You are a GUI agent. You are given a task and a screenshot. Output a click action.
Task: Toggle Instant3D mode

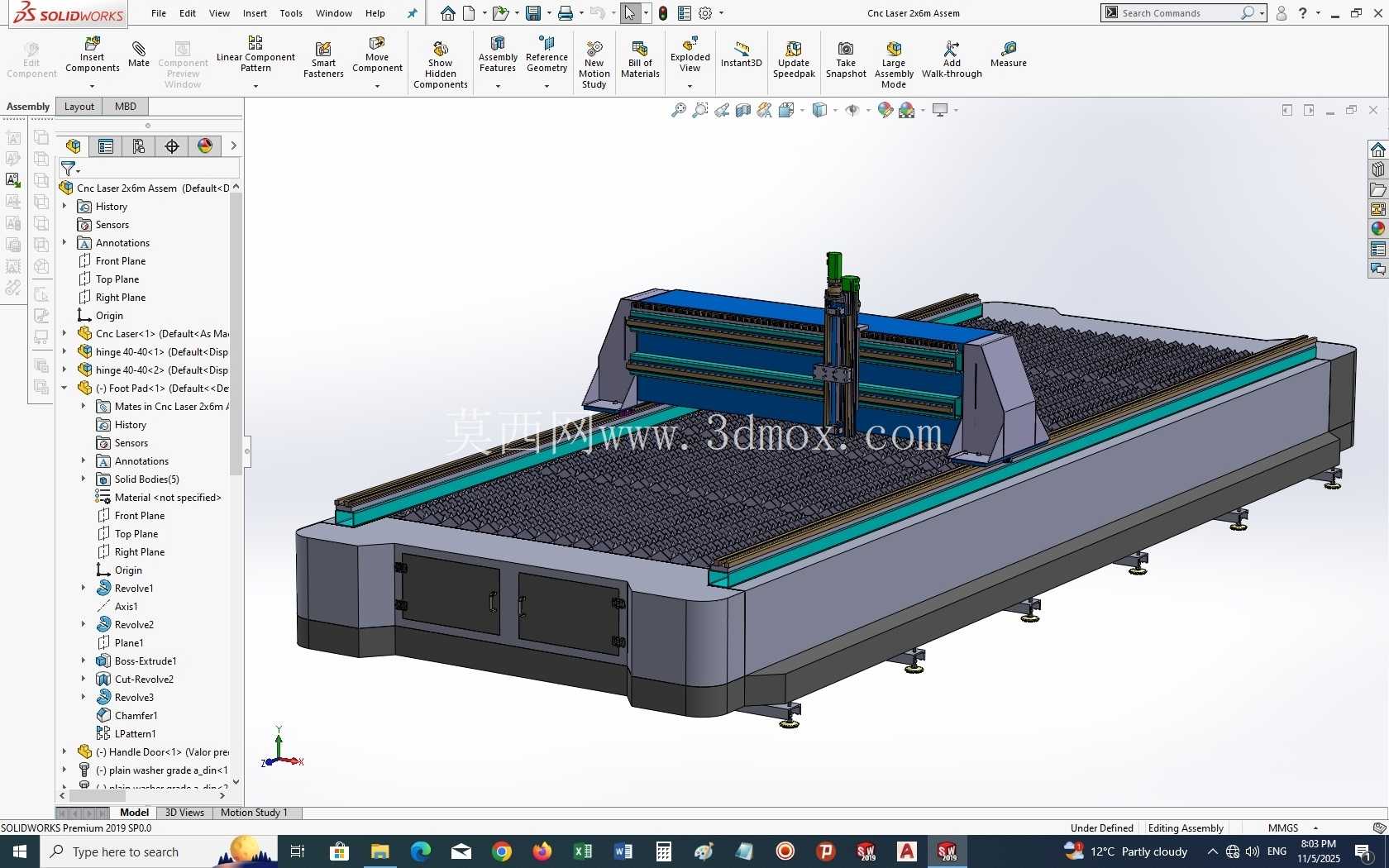[x=741, y=54]
